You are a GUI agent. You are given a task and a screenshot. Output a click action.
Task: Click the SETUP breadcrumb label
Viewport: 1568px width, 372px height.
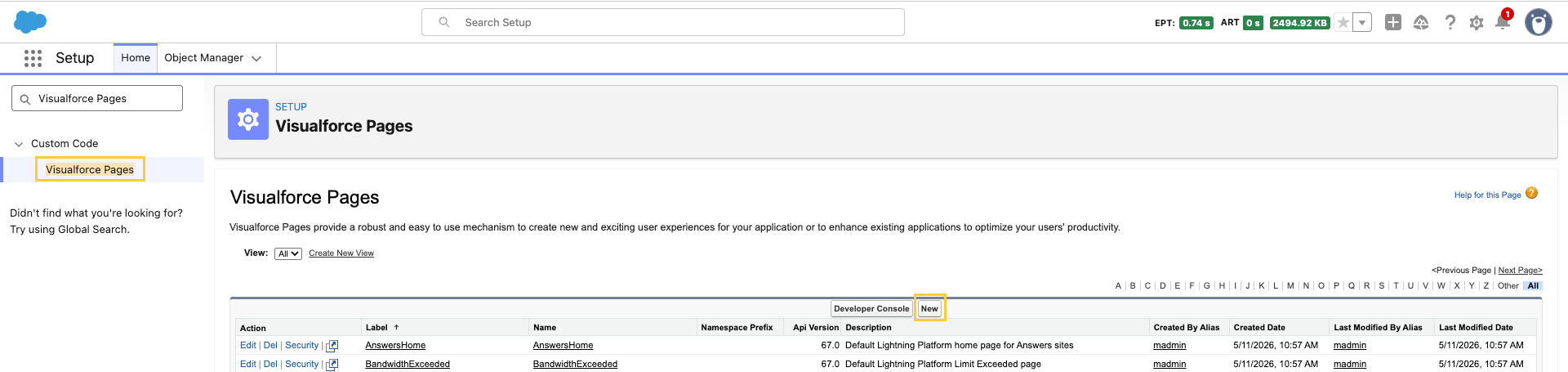coord(291,107)
